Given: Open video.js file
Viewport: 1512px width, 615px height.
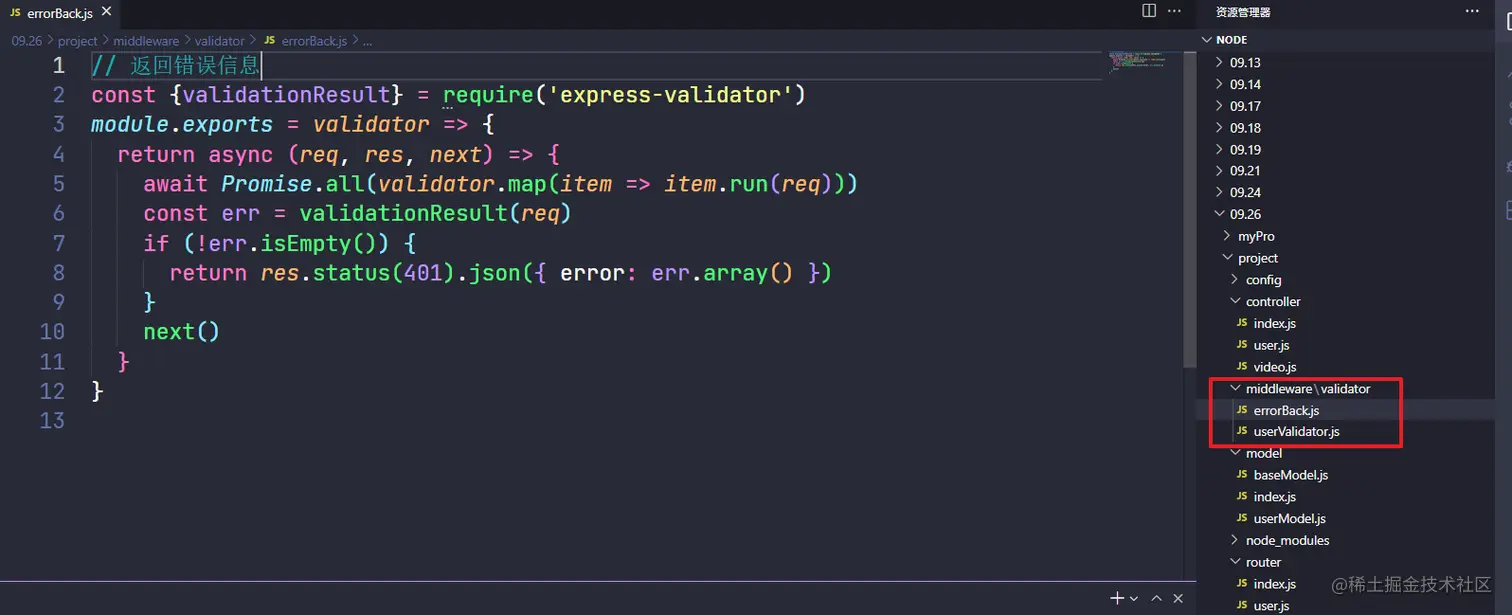Looking at the screenshot, I should (1274, 367).
